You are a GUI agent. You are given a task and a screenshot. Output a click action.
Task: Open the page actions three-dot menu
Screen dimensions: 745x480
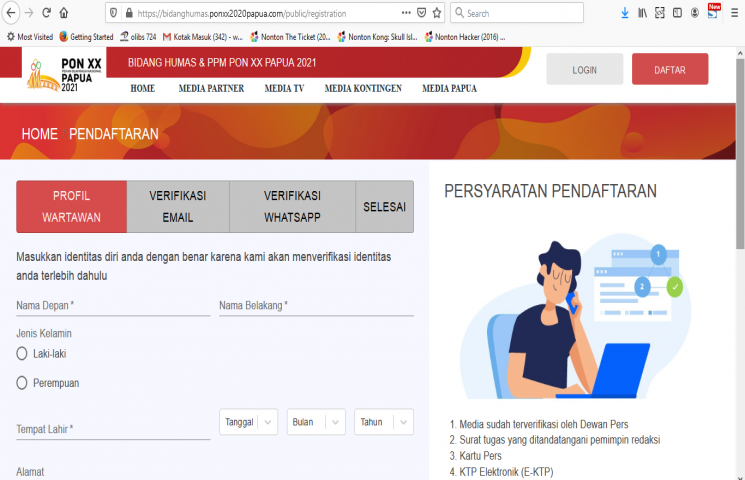click(404, 13)
